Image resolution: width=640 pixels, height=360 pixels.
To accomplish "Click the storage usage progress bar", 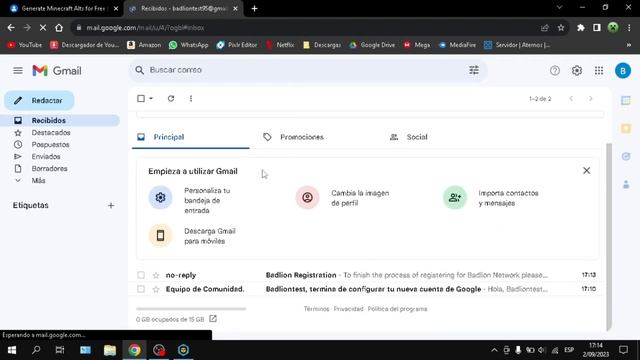I will point(191,309).
